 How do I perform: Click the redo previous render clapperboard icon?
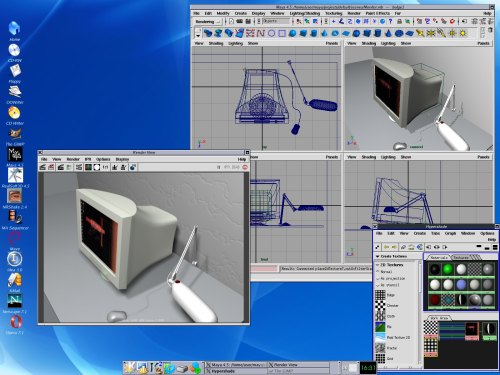(42, 167)
